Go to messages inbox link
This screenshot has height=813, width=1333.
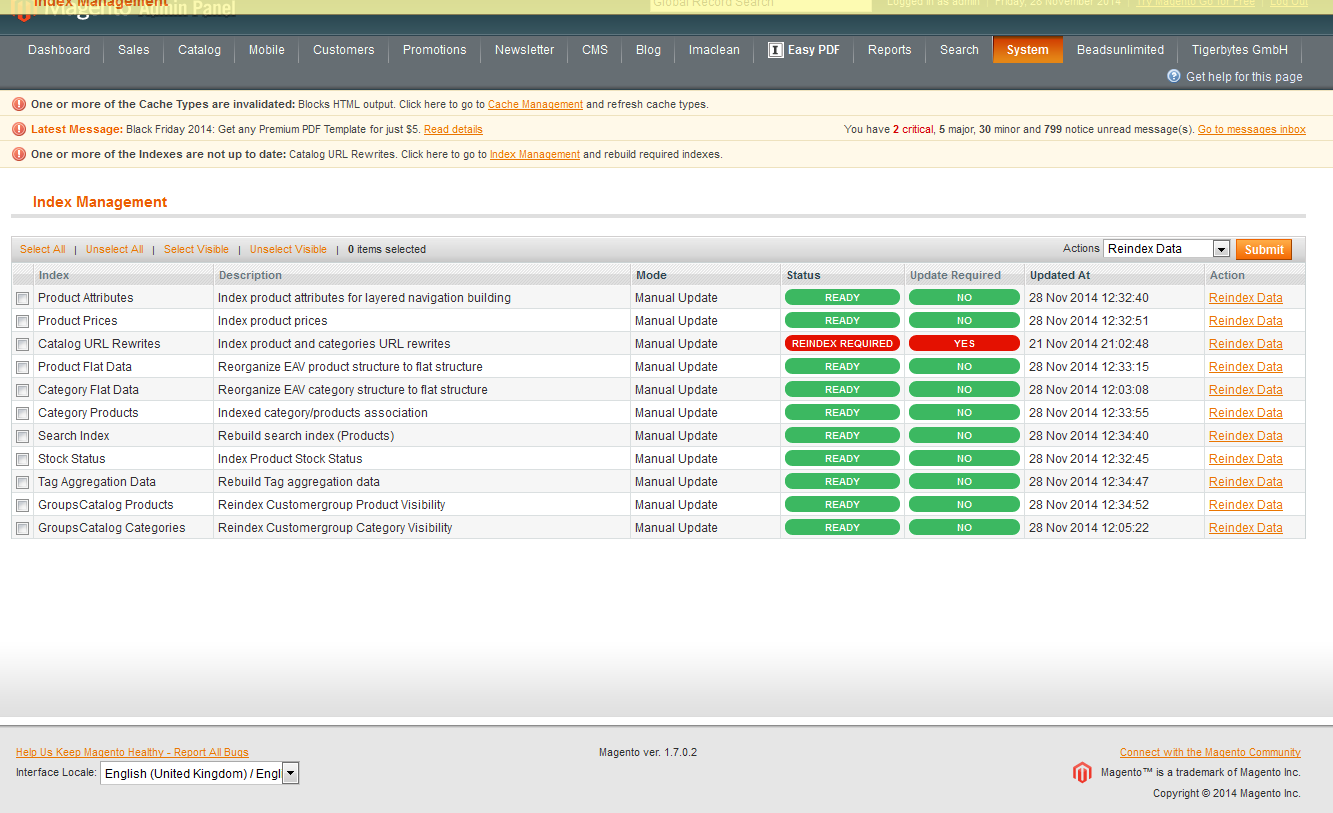1252,129
